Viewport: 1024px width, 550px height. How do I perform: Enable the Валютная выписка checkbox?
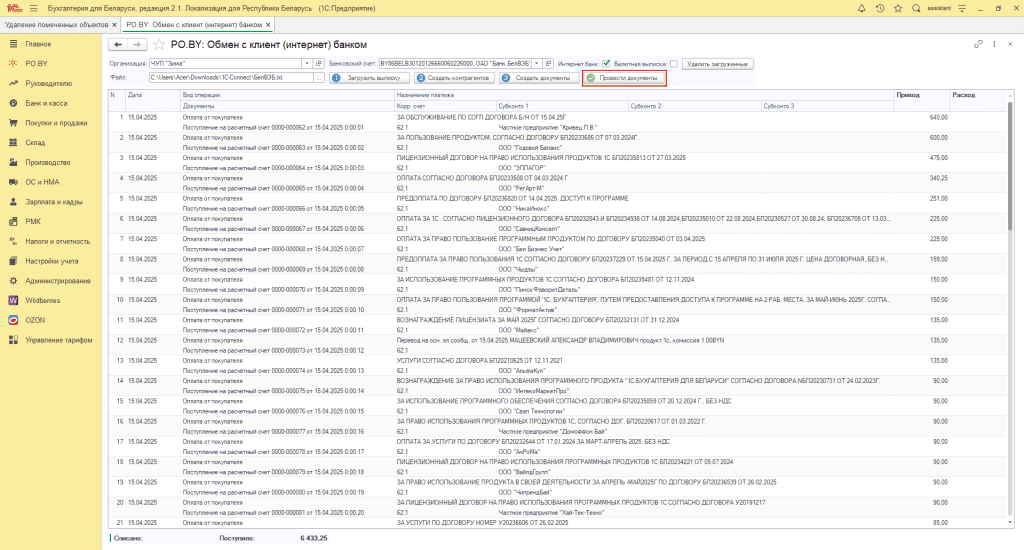coord(673,64)
